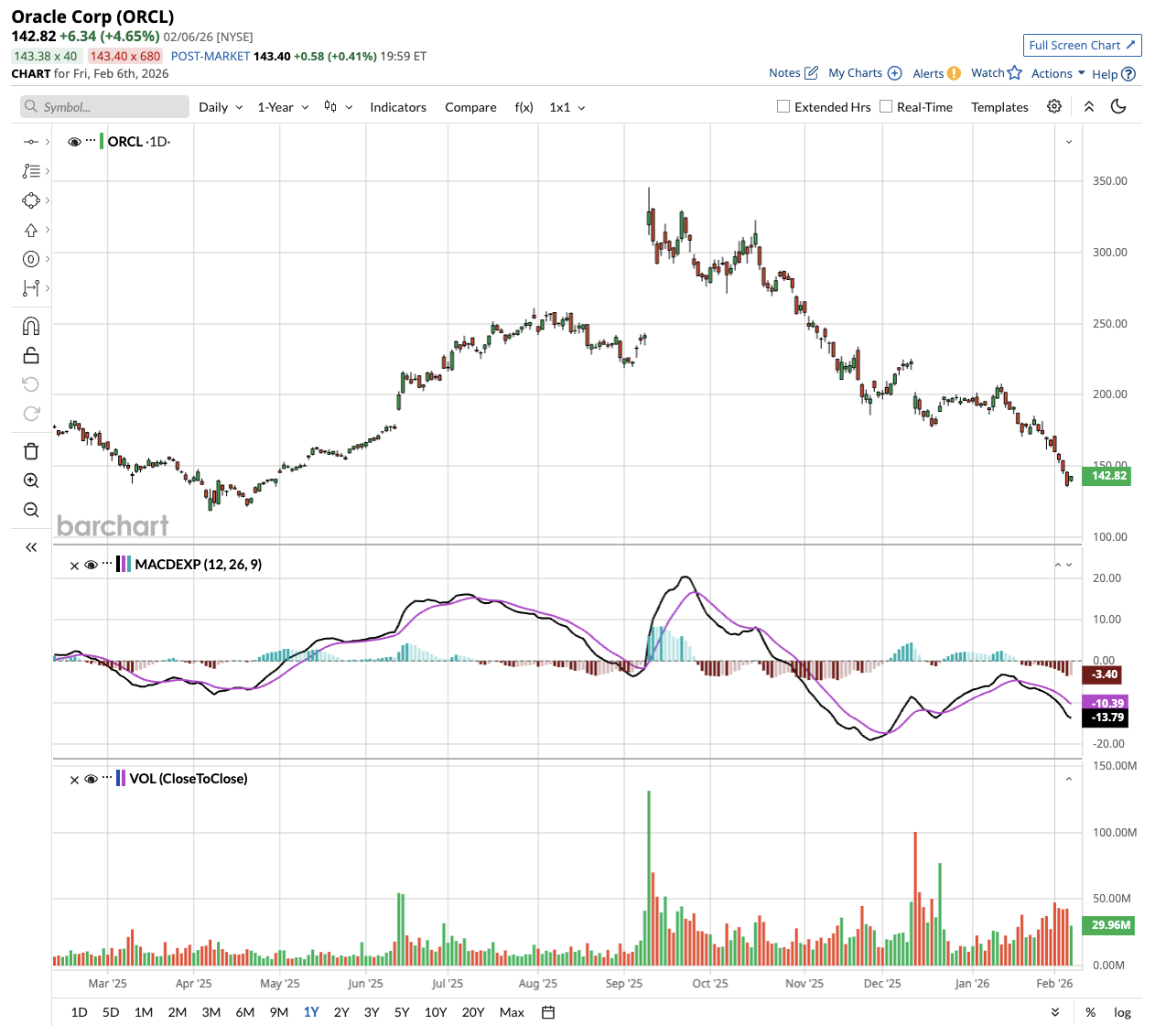Delete drawings with the trash icon

coord(30,451)
